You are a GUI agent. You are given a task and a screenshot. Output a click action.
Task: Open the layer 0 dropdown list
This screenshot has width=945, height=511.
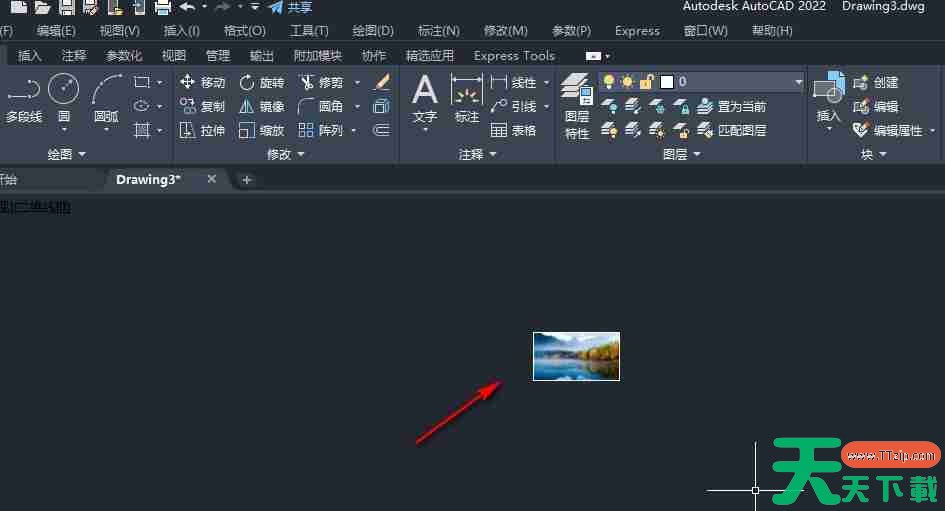click(799, 82)
